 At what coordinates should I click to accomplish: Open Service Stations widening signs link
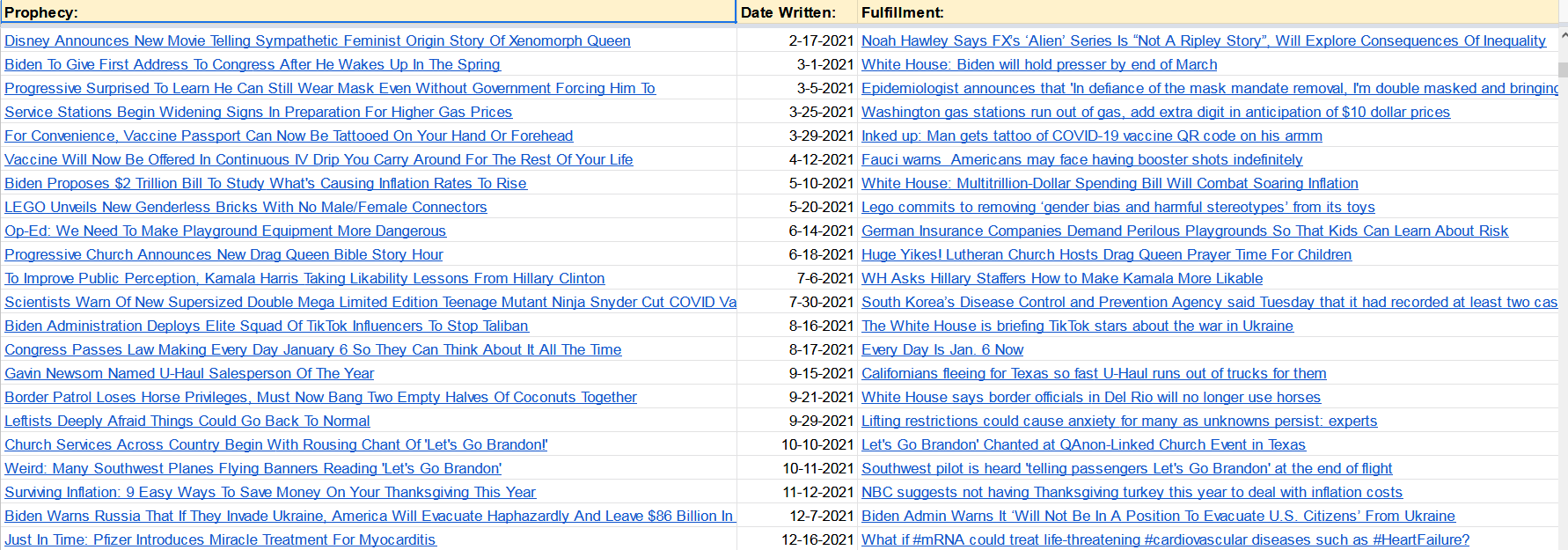pos(258,112)
